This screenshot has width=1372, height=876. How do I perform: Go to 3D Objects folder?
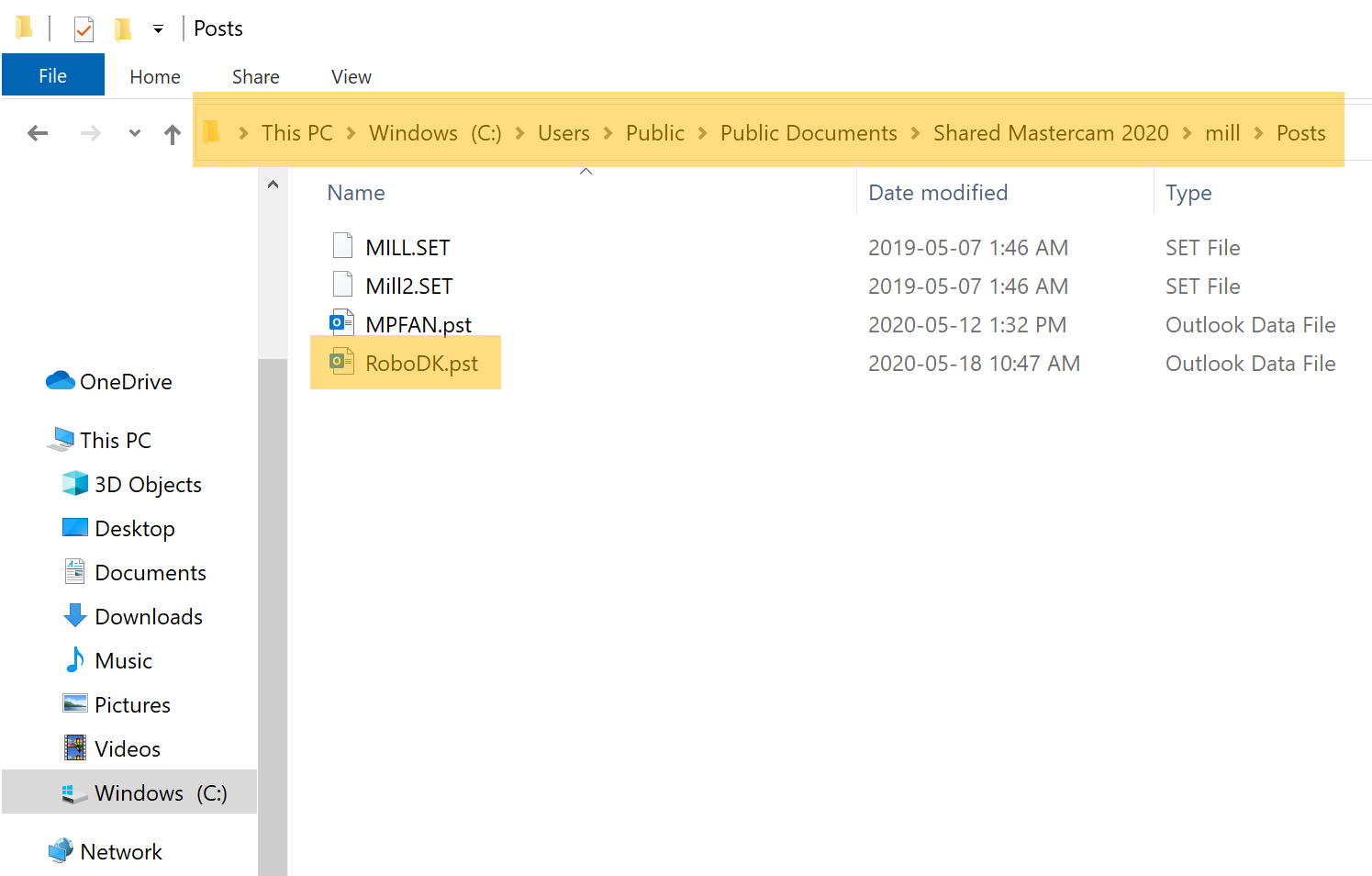(x=148, y=485)
